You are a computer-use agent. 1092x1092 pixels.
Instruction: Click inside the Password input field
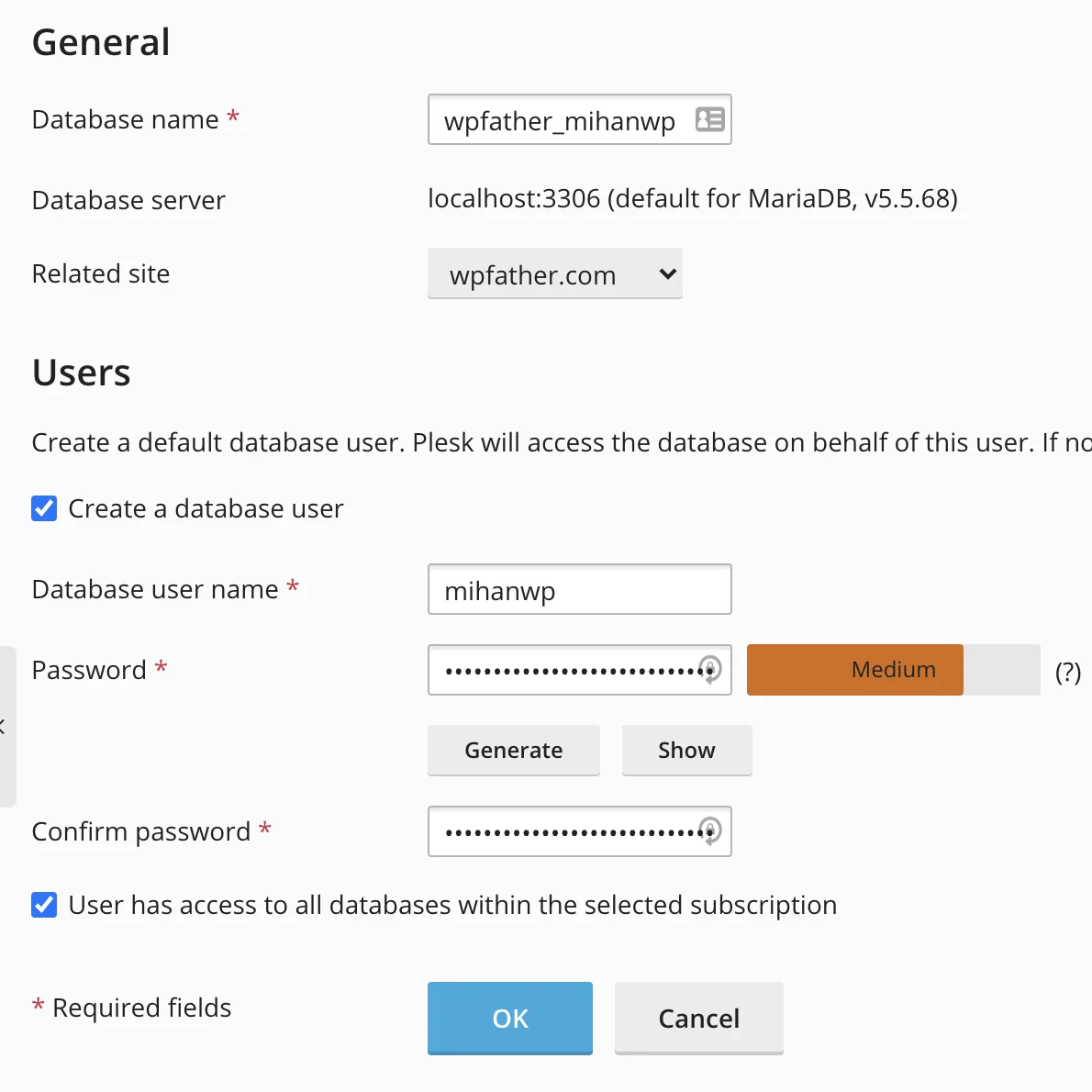point(579,670)
